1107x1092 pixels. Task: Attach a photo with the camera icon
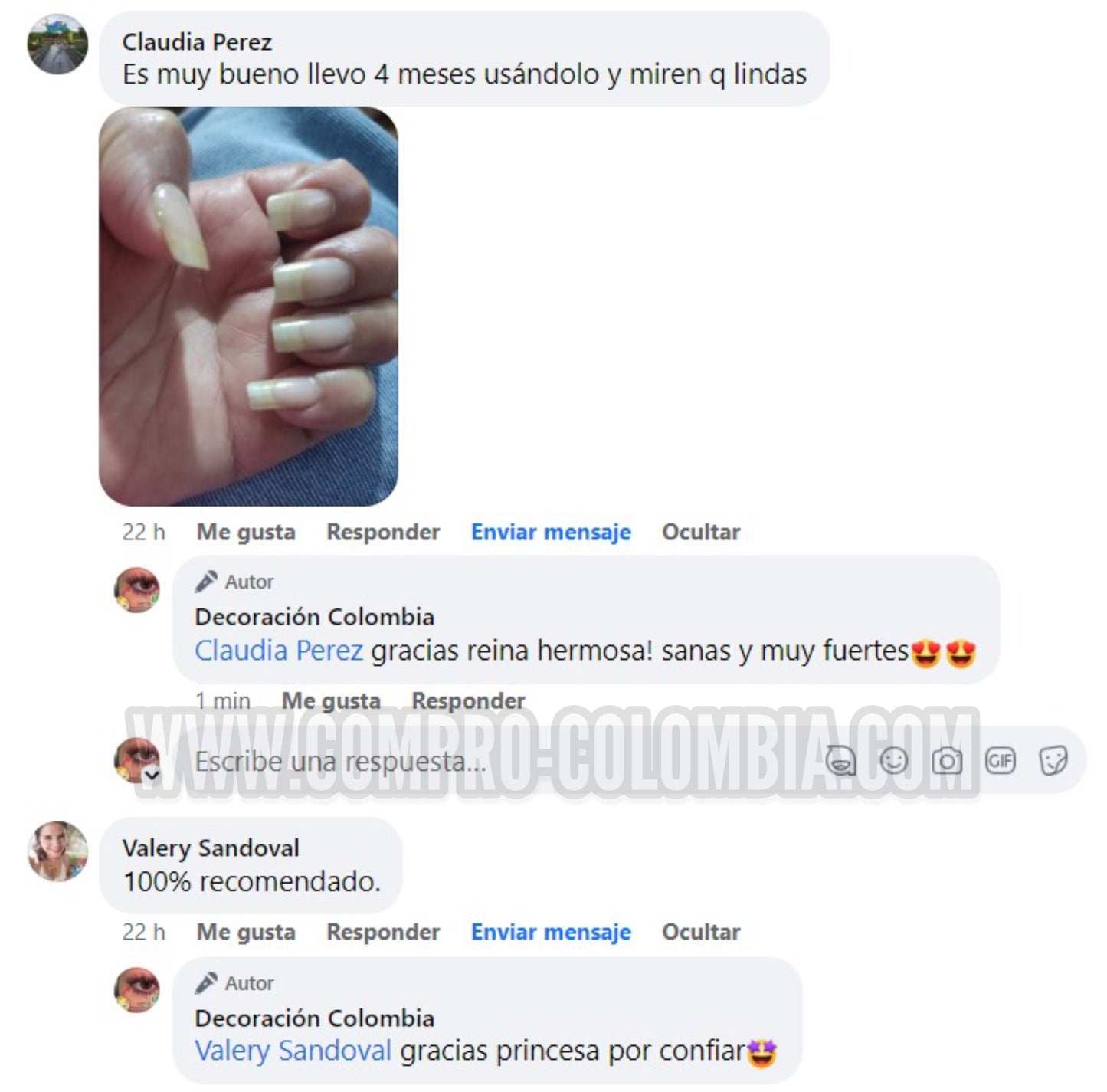tap(947, 761)
